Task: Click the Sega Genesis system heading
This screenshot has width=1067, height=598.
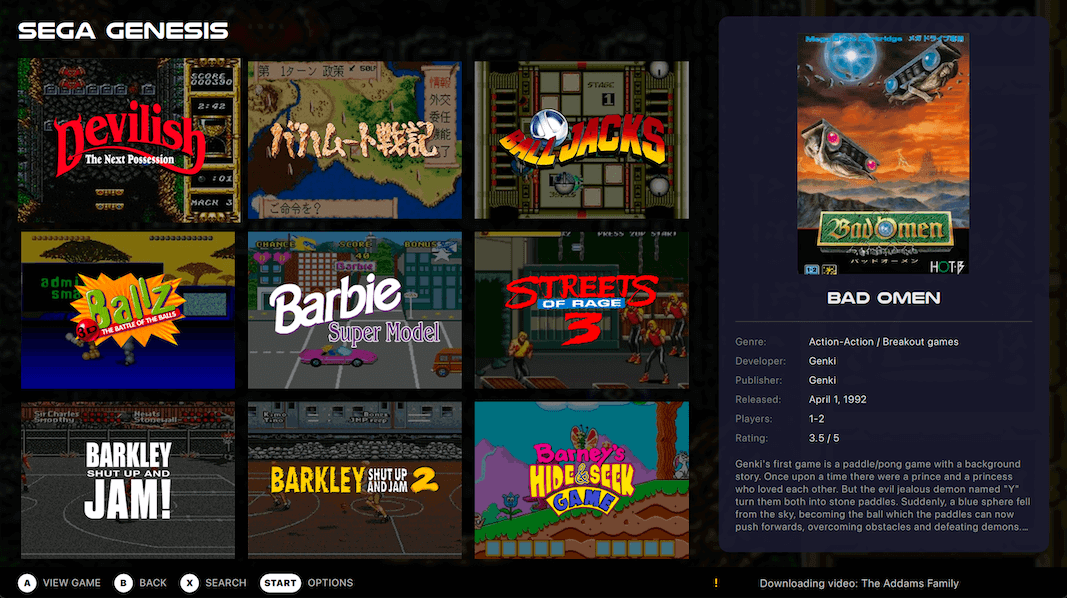Action: click(x=123, y=31)
